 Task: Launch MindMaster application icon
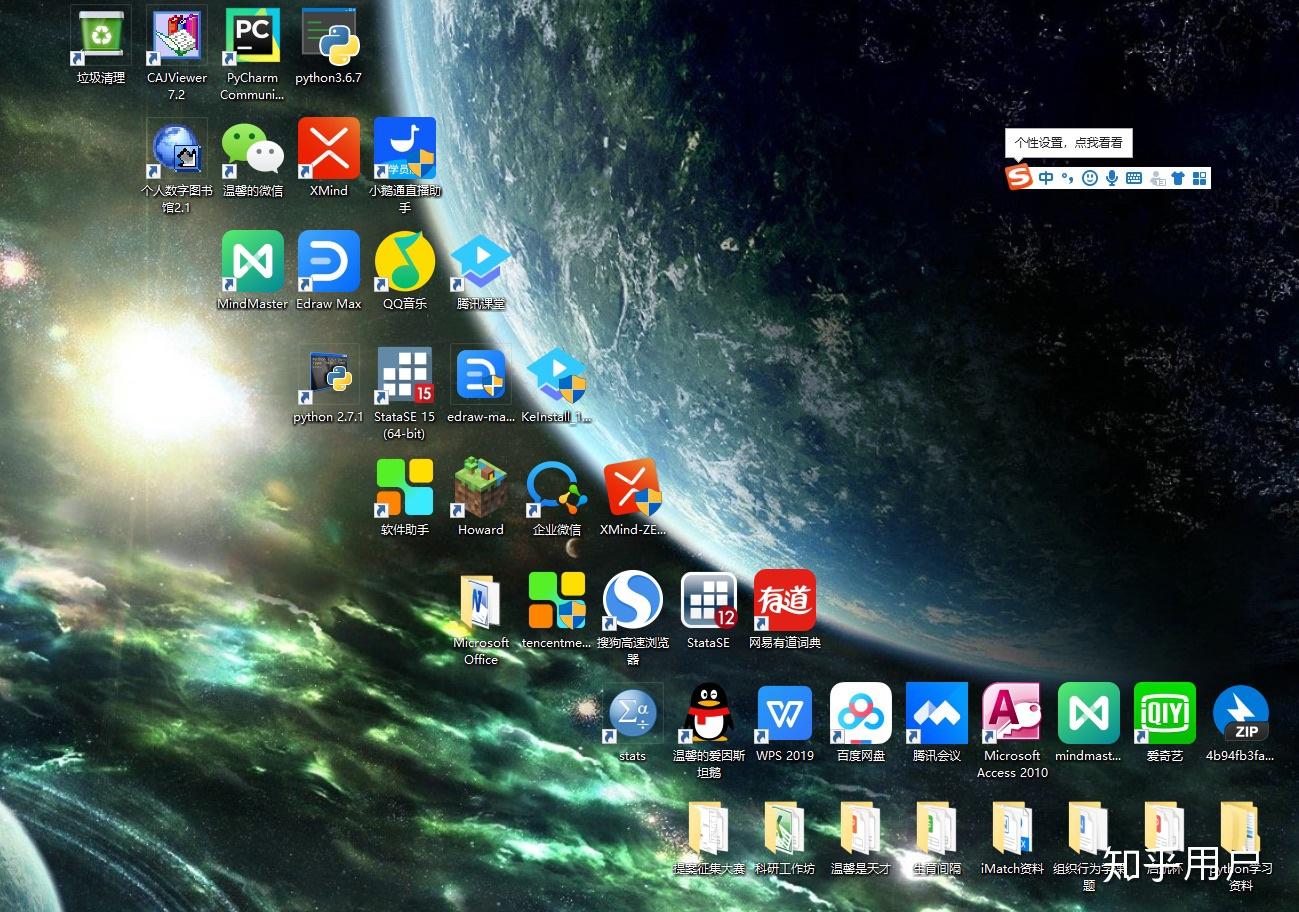[253, 262]
